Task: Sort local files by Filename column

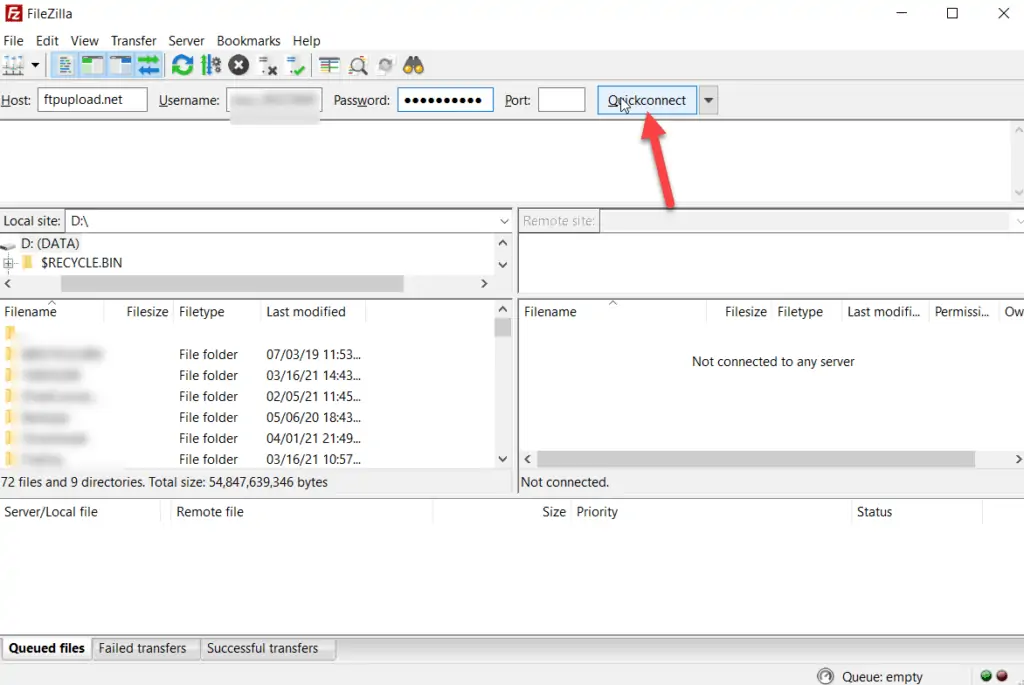Action: tap(52, 311)
